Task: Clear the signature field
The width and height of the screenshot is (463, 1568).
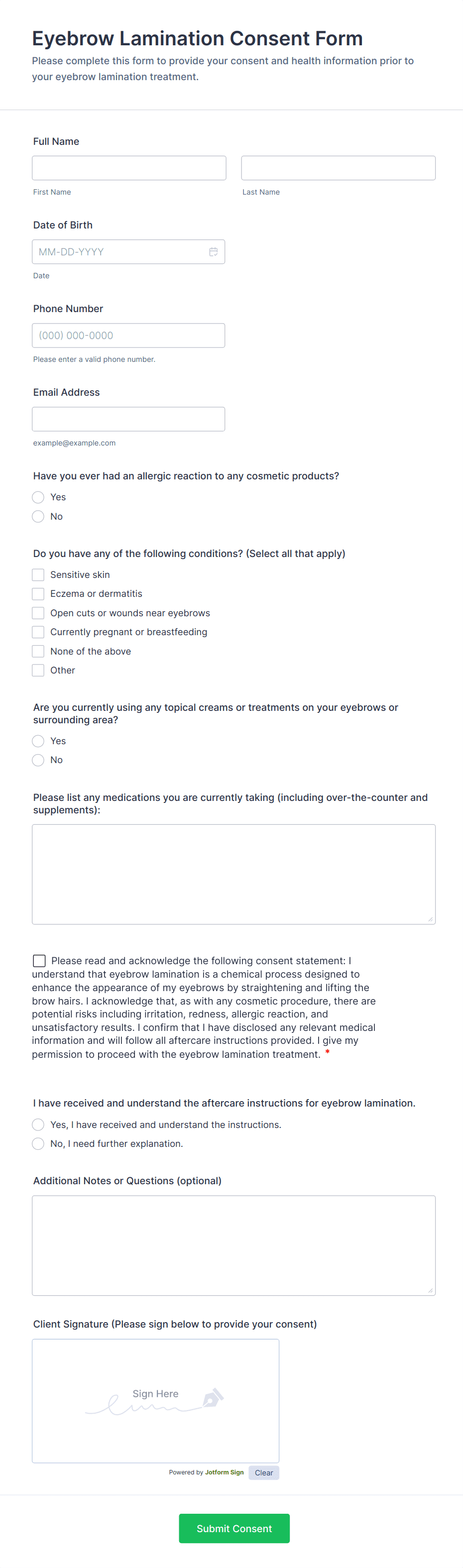Action: [x=263, y=1472]
